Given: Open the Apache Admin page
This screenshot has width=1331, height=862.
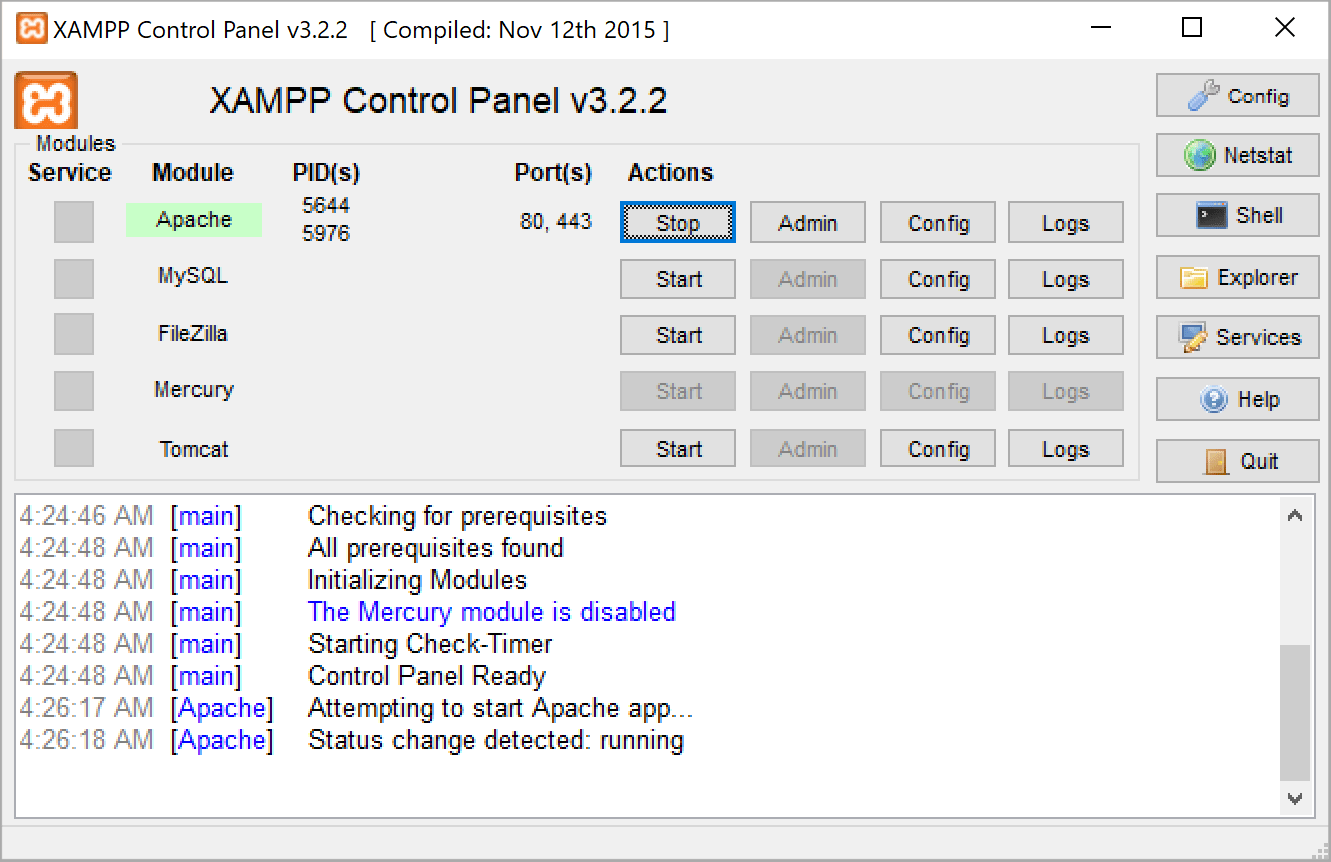Looking at the screenshot, I should (x=808, y=223).
